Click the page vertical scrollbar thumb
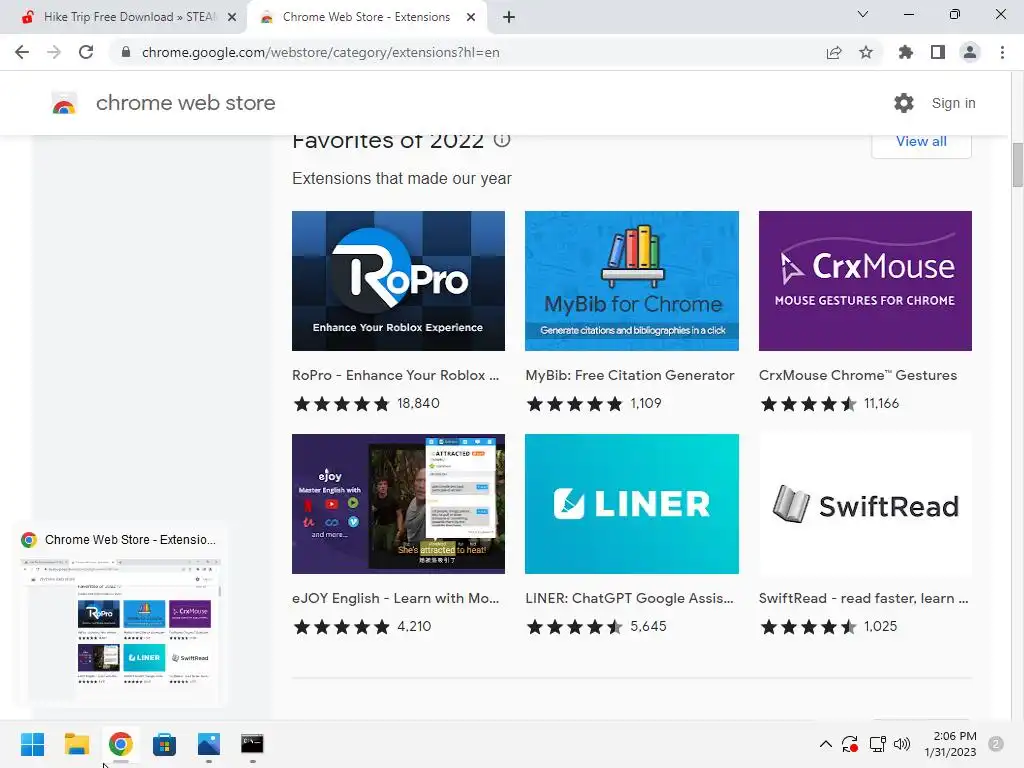This screenshot has height=768, width=1024. (x=1017, y=165)
